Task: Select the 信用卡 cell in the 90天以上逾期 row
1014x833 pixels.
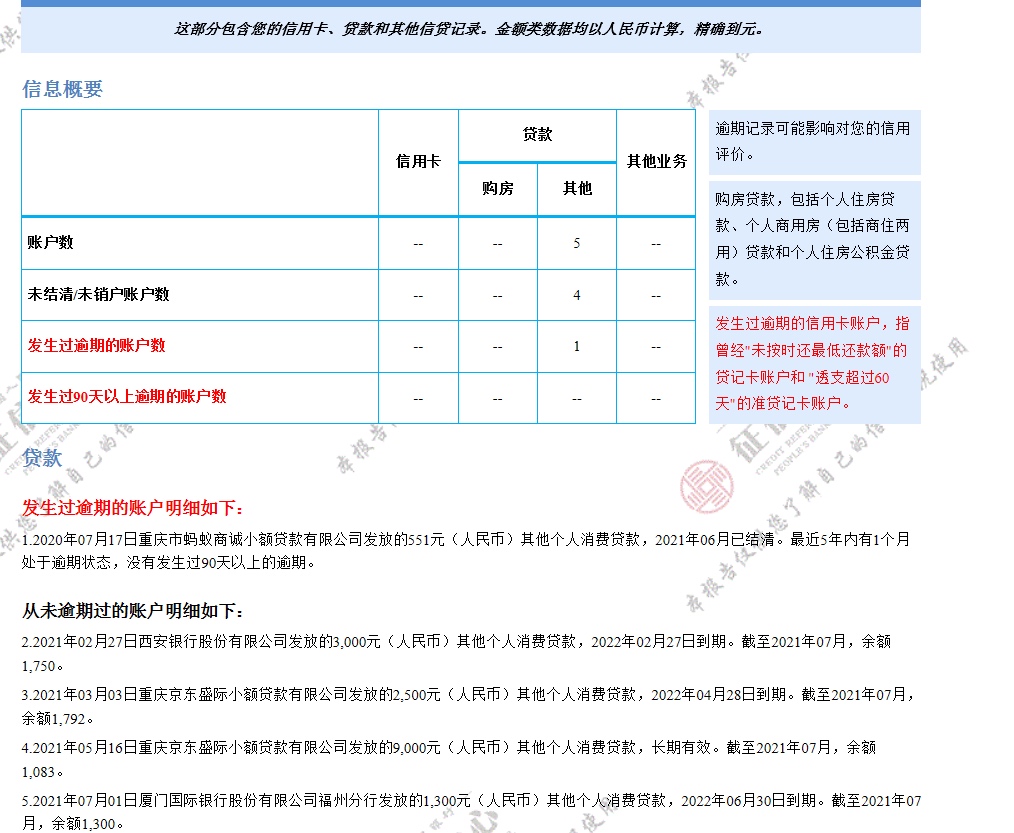Action: click(x=418, y=398)
